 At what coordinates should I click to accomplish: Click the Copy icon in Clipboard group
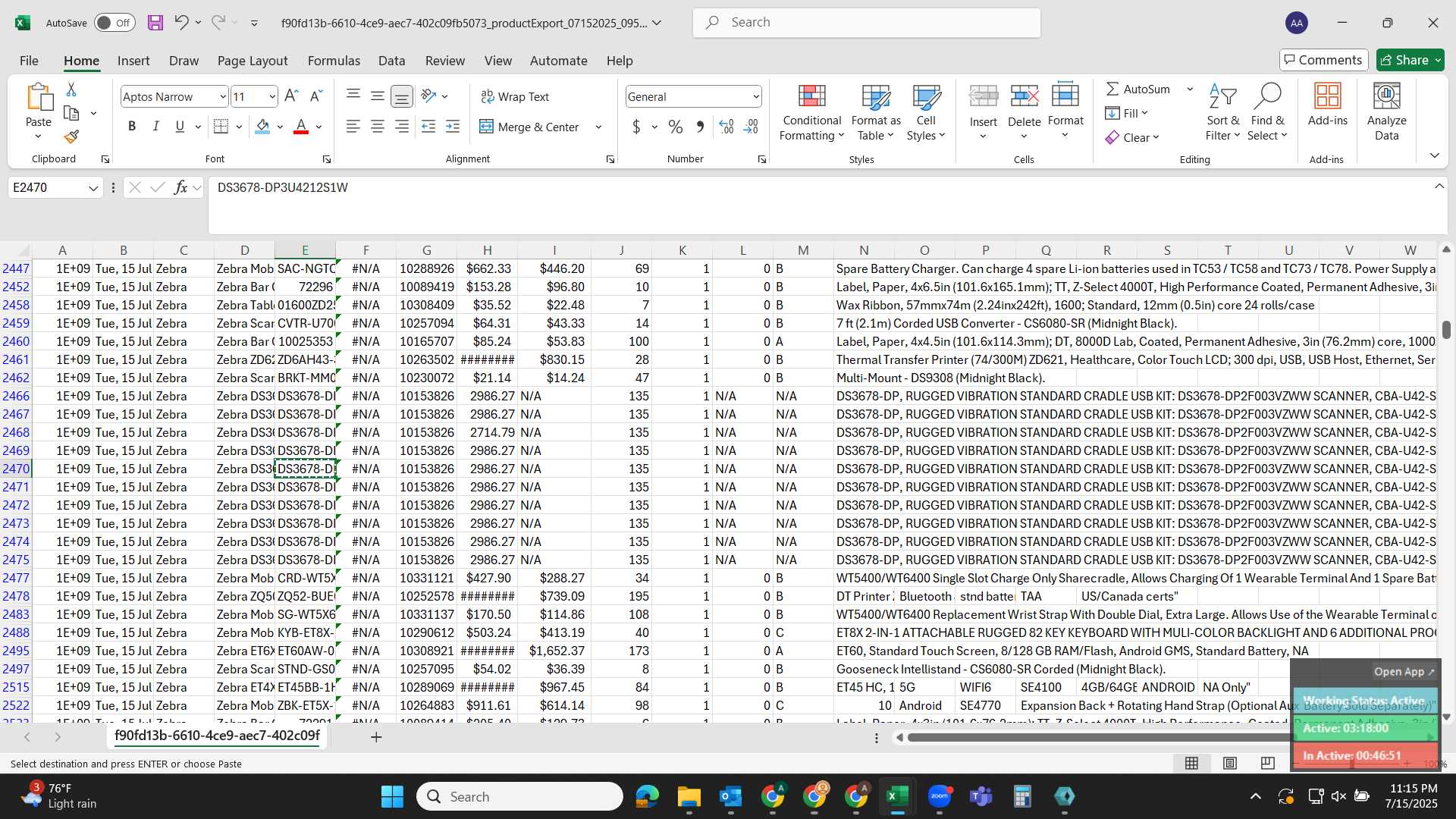tap(71, 113)
